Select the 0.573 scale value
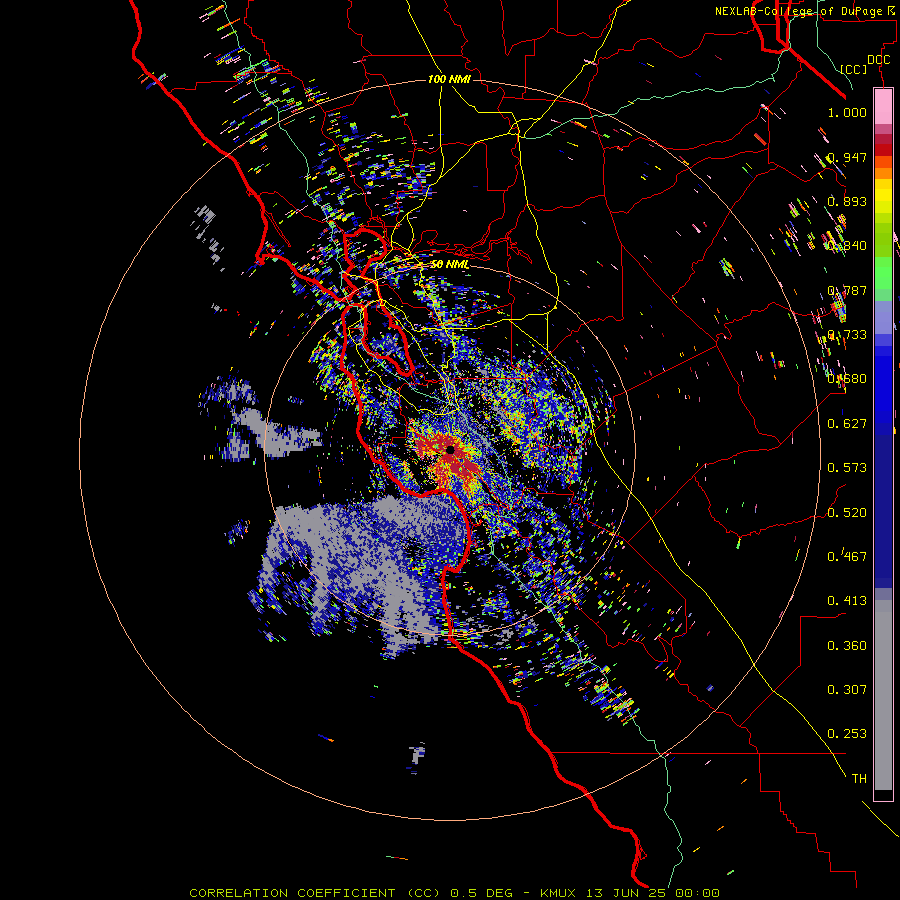The image size is (900, 900). click(847, 468)
